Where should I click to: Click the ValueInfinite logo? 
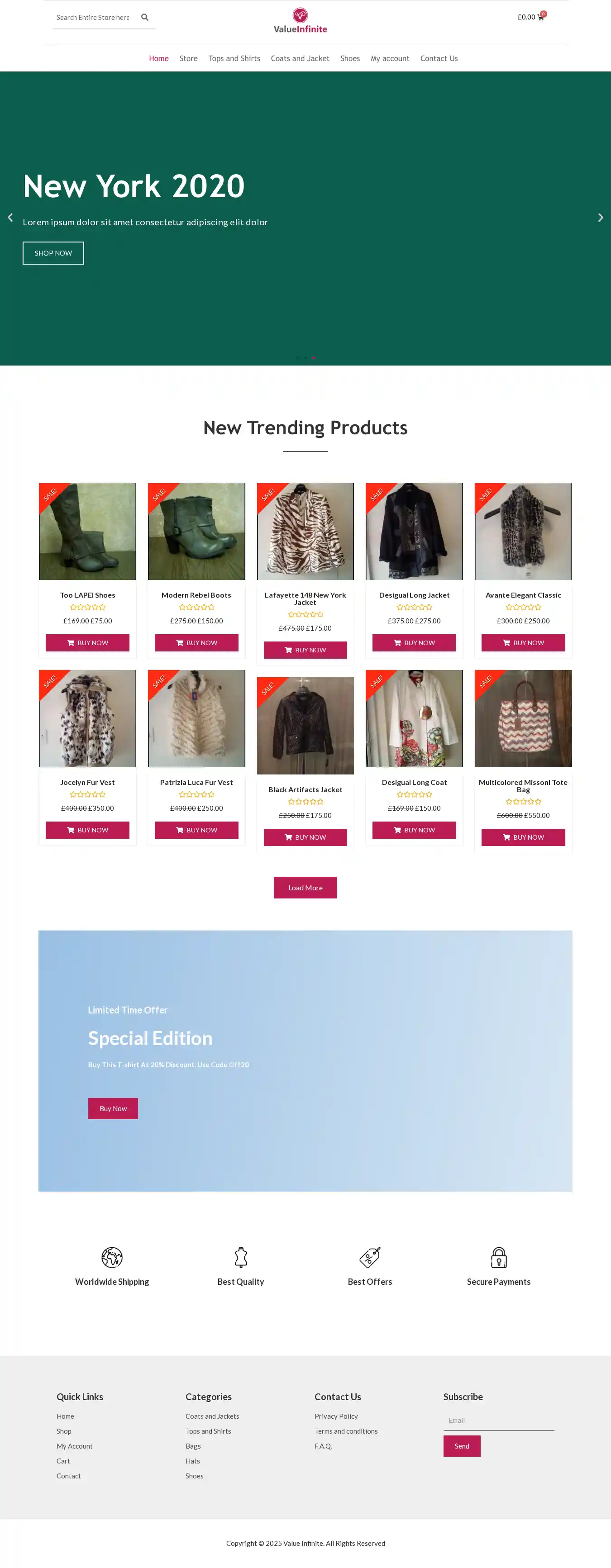[x=301, y=21]
